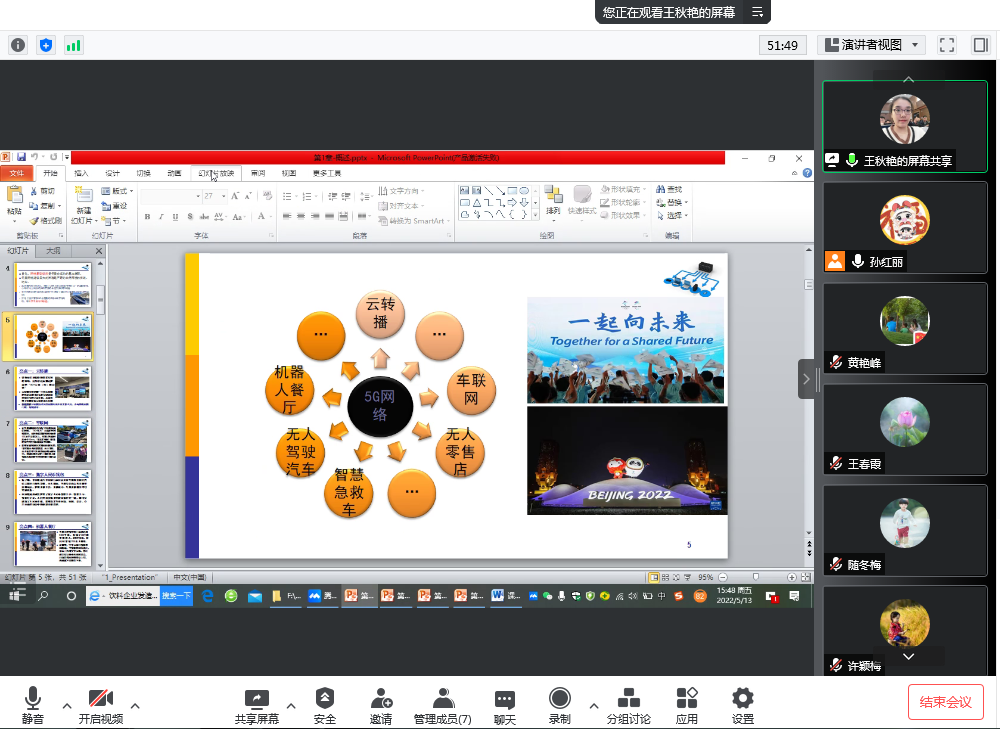Start recording the meeting
The height and width of the screenshot is (729, 1000).
click(x=560, y=699)
